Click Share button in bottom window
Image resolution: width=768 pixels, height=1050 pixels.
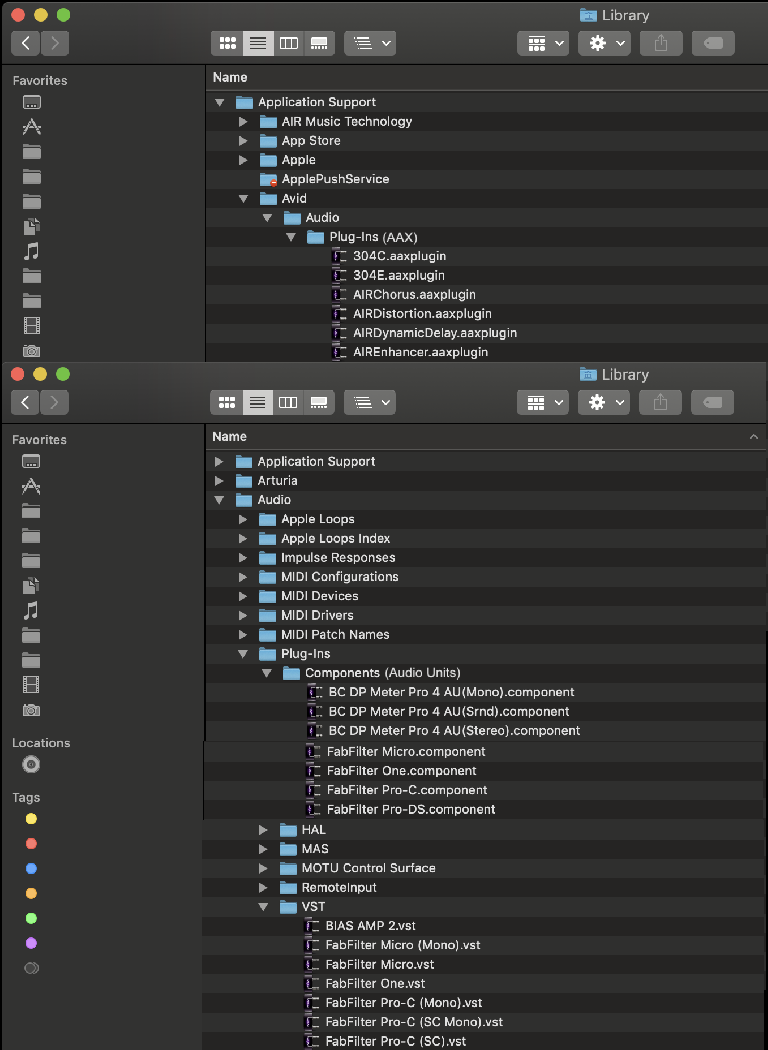660,402
